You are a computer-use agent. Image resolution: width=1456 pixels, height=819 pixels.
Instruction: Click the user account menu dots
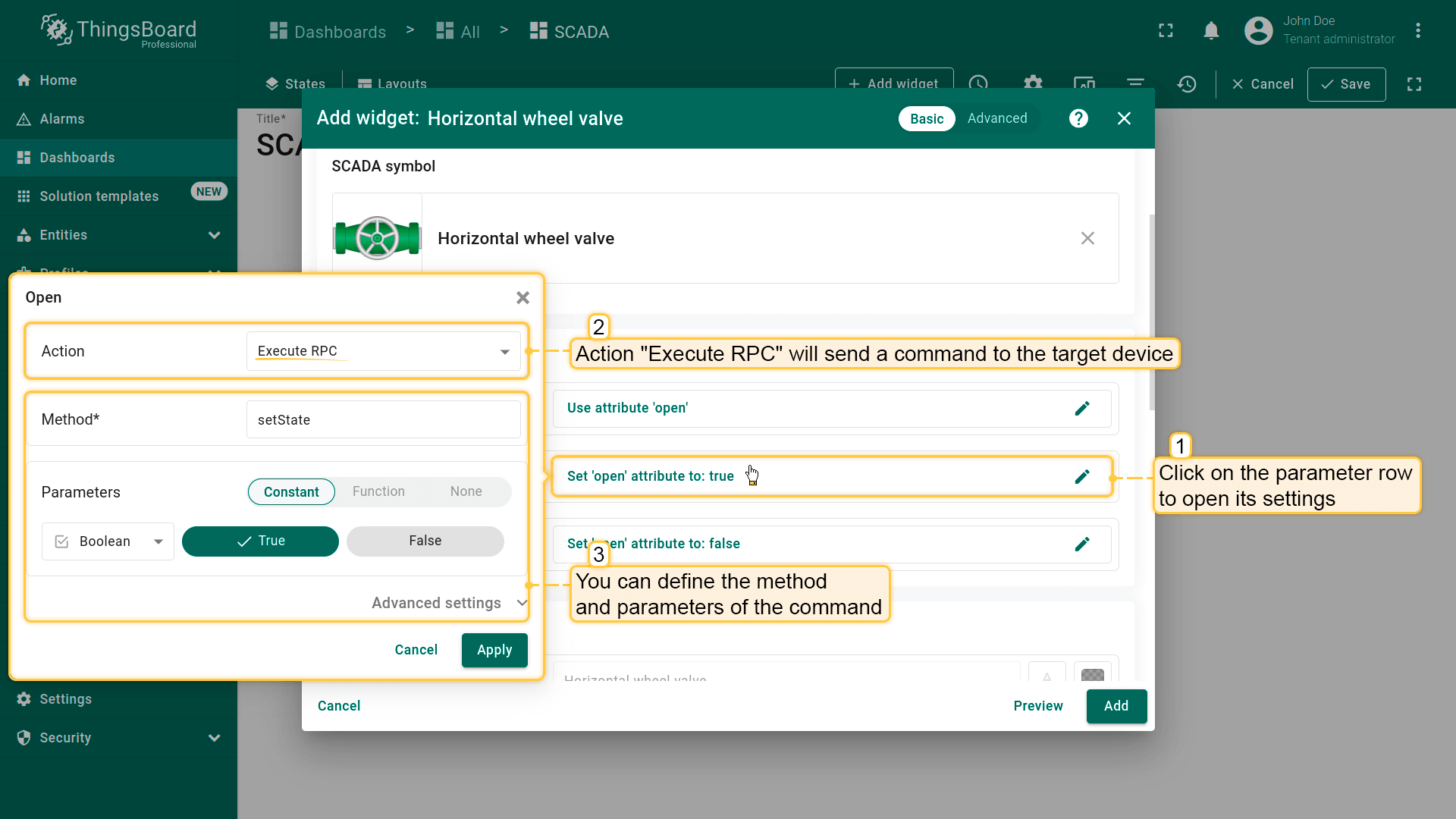1417,31
